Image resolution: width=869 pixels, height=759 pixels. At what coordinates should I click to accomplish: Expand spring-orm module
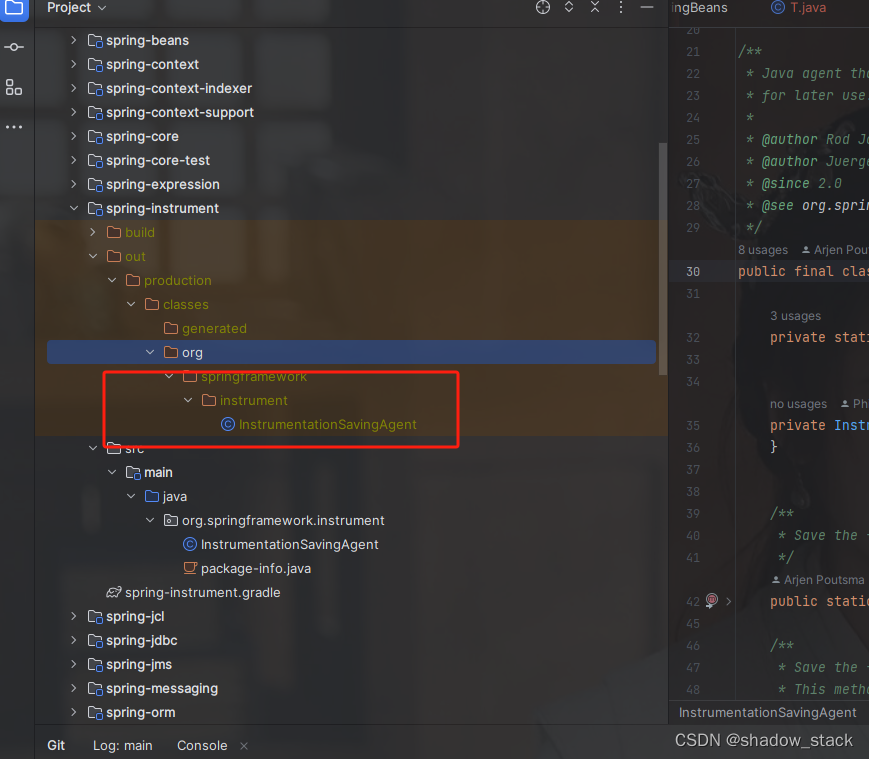(x=74, y=712)
